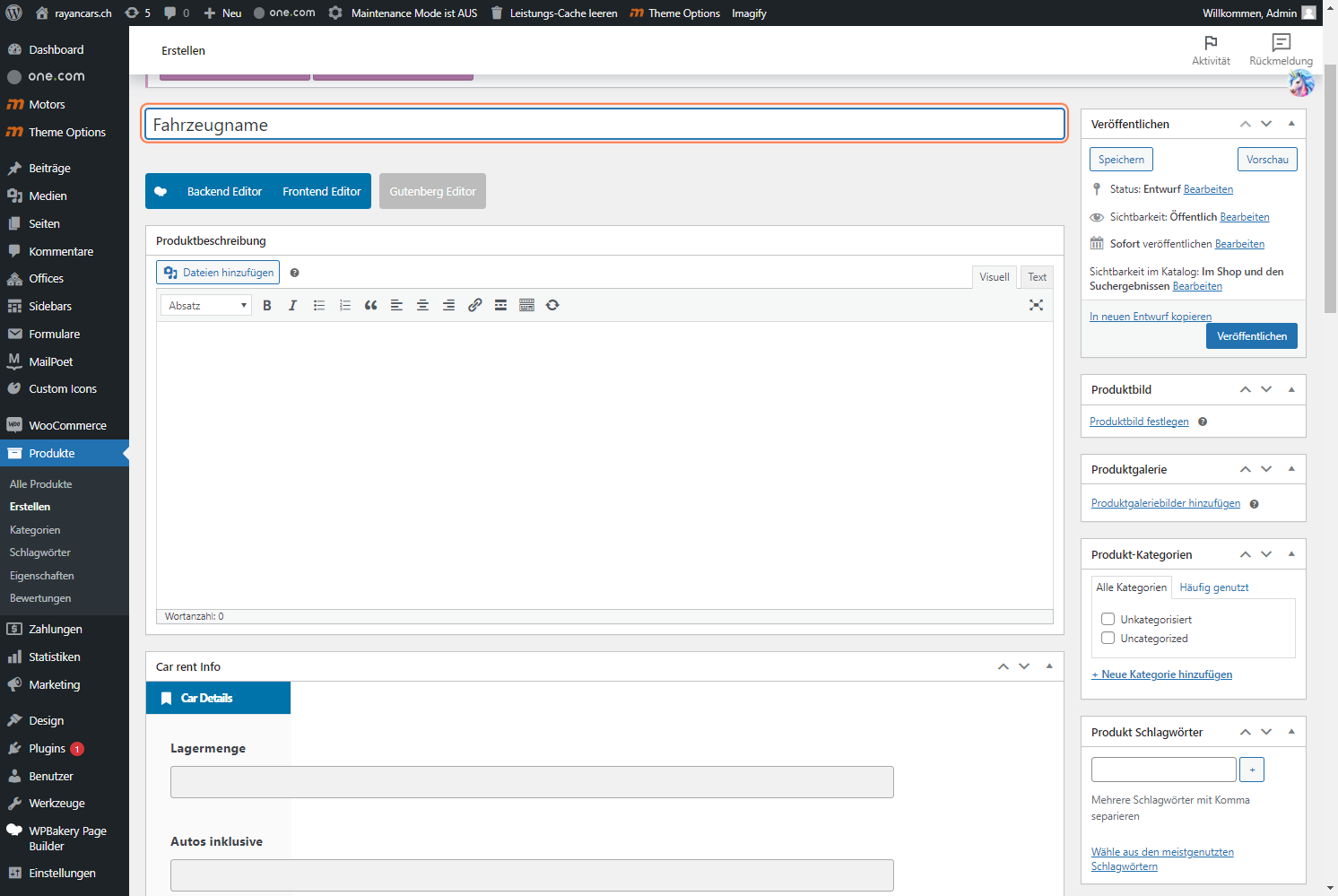Screen dimensions: 1338x896
Task: Insert the Read More tag
Action: pos(501,306)
